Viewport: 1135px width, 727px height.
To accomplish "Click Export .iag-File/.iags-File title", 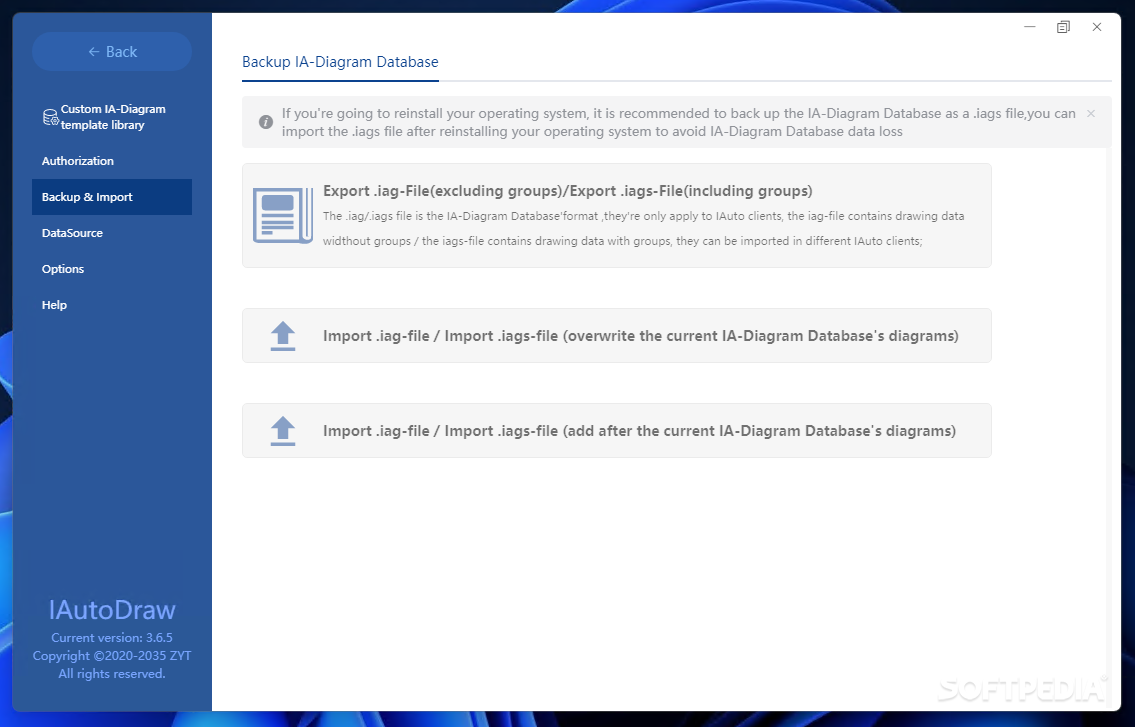I will click(568, 191).
